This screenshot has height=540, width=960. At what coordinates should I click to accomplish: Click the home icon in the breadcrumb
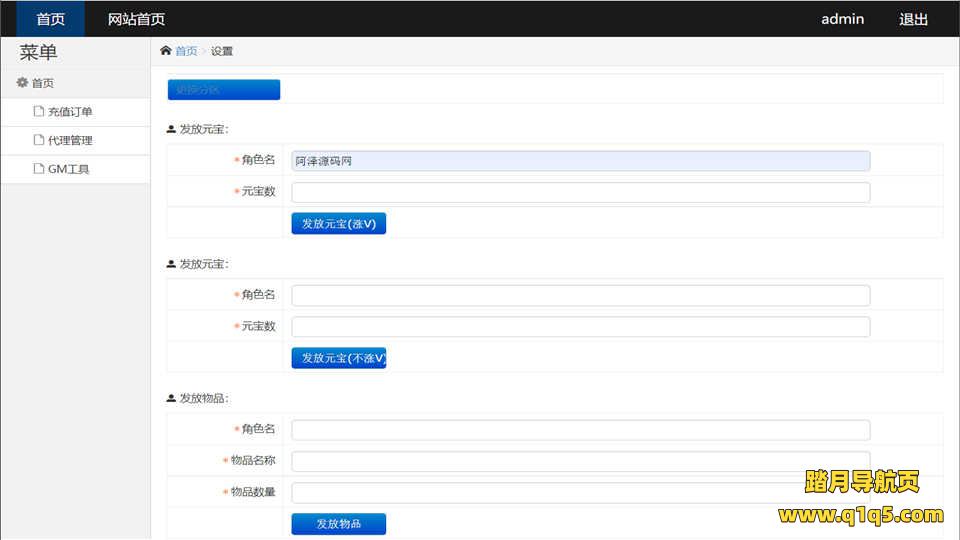[x=166, y=51]
